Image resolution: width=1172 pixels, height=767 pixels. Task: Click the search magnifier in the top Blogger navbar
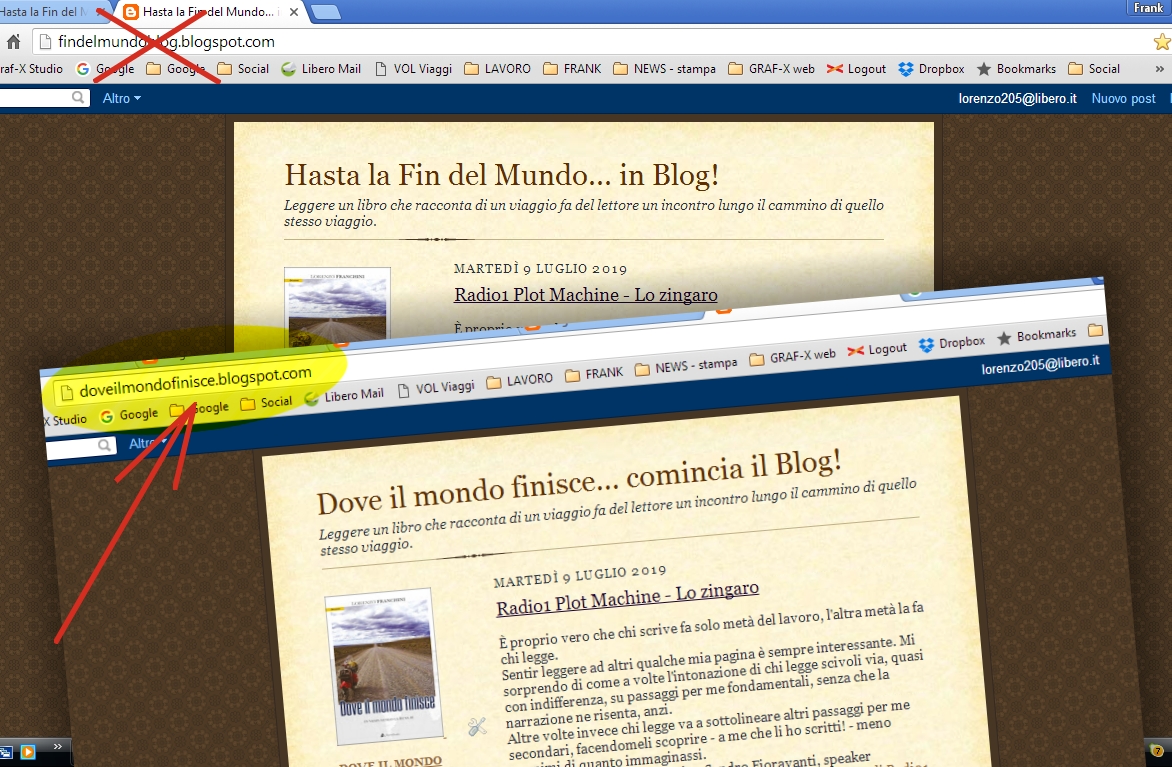[78, 98]
